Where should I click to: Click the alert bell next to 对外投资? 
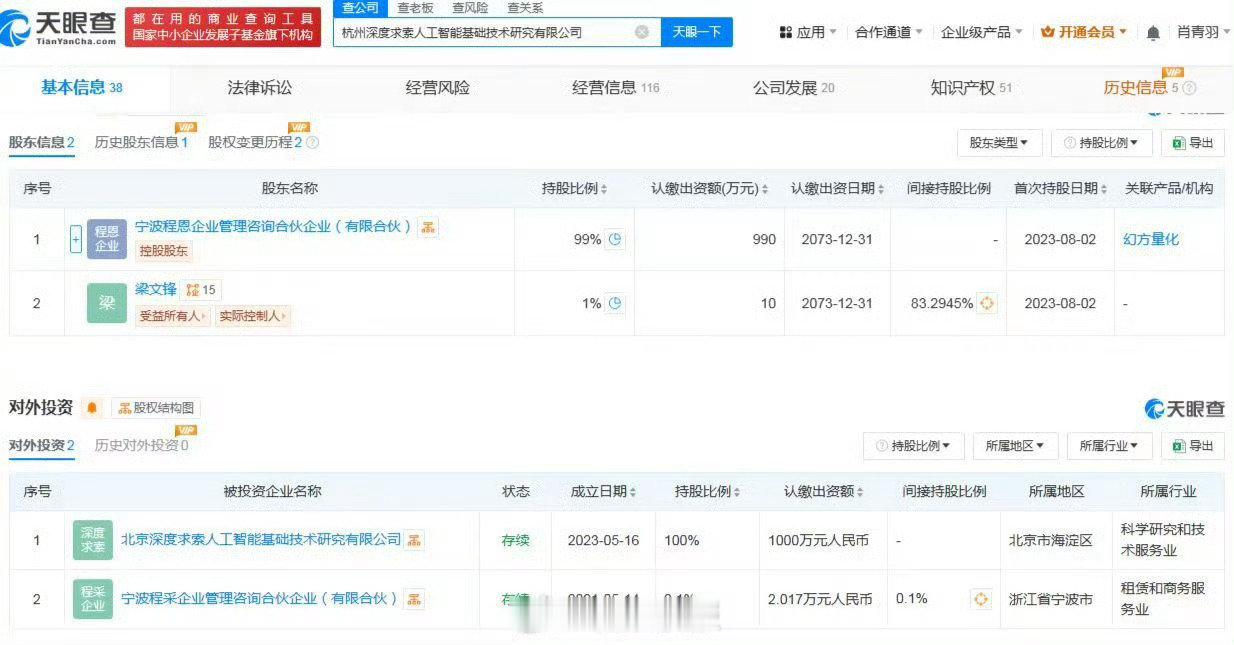[92, 408]
